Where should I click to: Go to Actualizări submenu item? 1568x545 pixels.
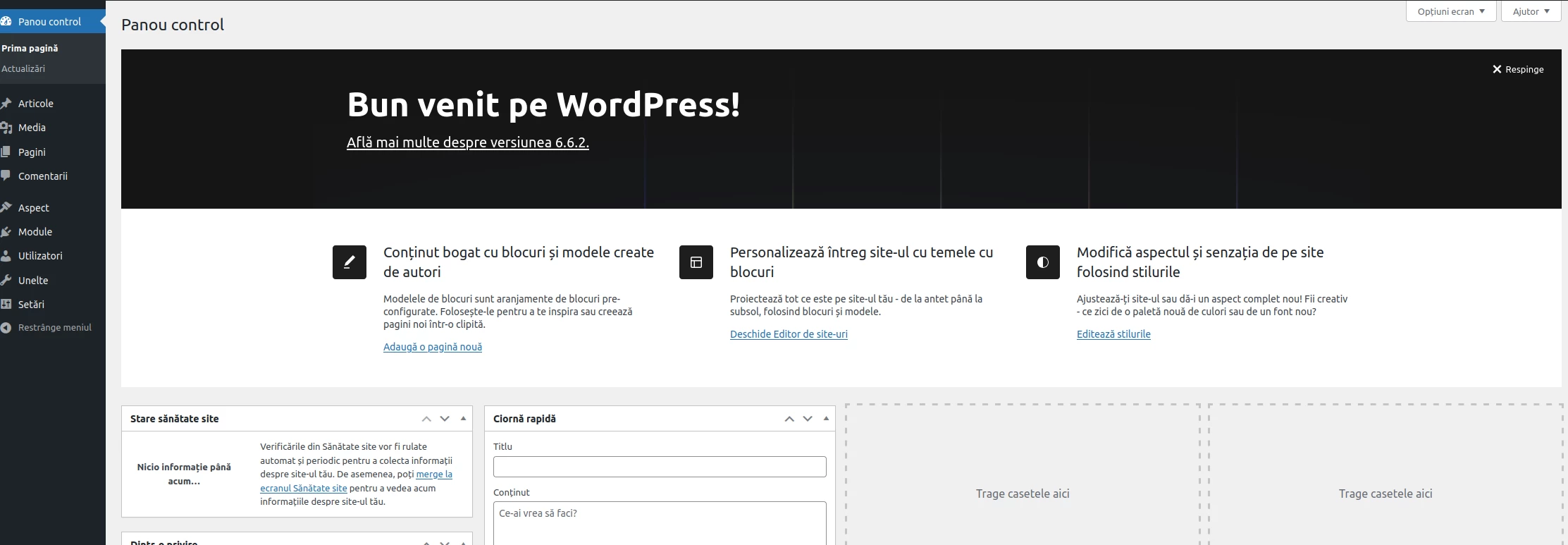23,69
